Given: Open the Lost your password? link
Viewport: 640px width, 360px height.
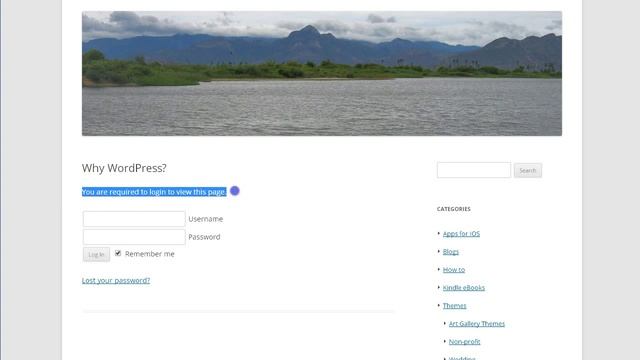Looking at the screenshot, I should 116,280.
